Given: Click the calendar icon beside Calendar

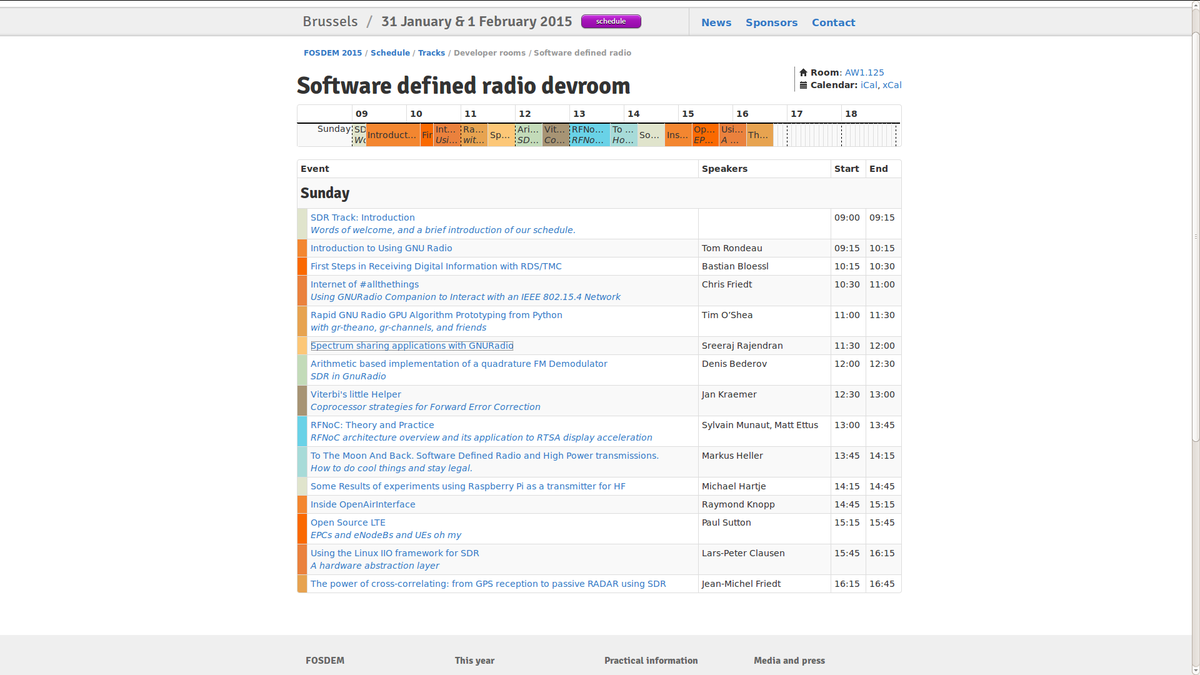Looking at the screenshot, I should pyautogui.click(x=803, y=85).
